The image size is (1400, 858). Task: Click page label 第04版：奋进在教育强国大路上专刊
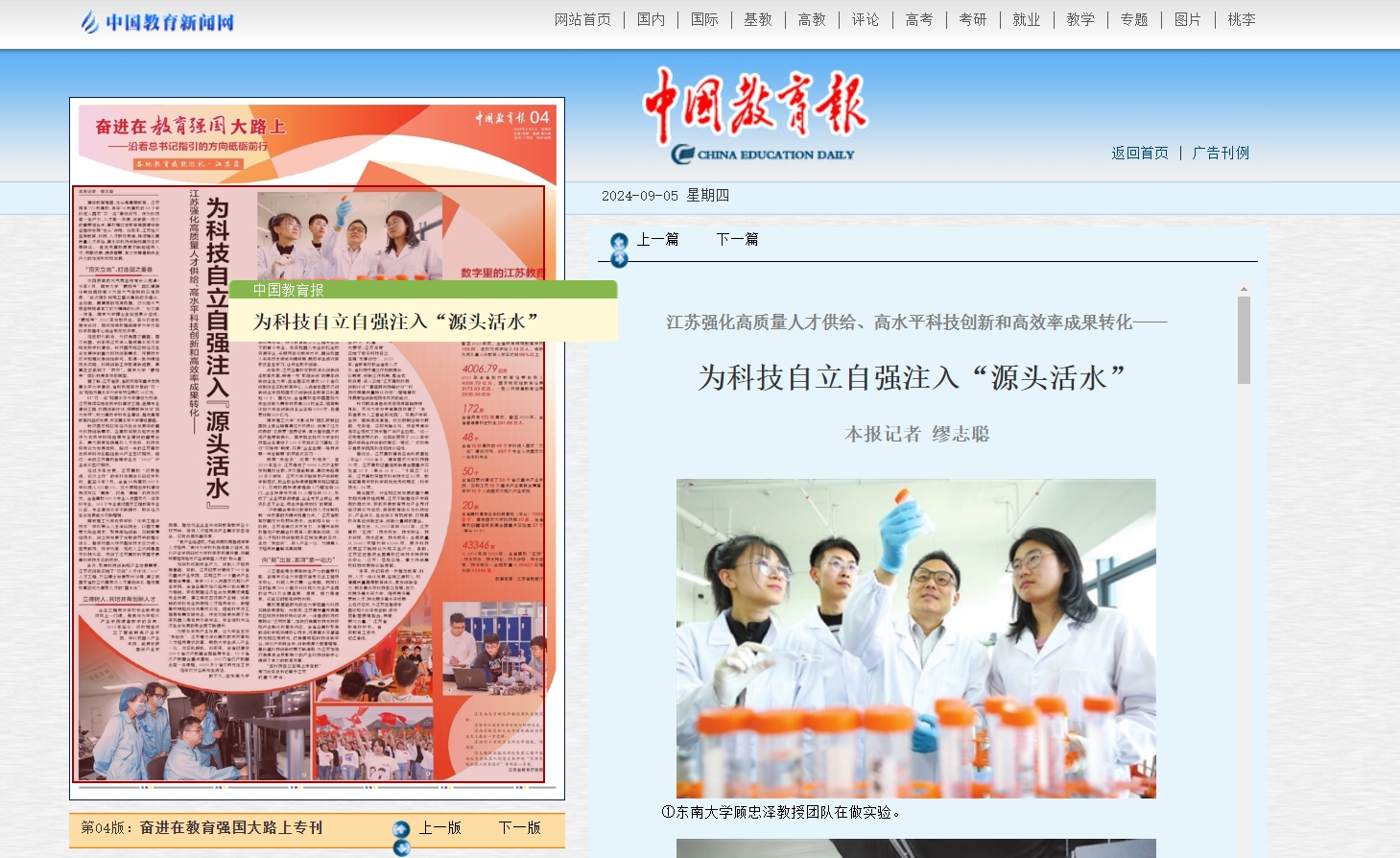pyautogui.click(x=202, y=827)
